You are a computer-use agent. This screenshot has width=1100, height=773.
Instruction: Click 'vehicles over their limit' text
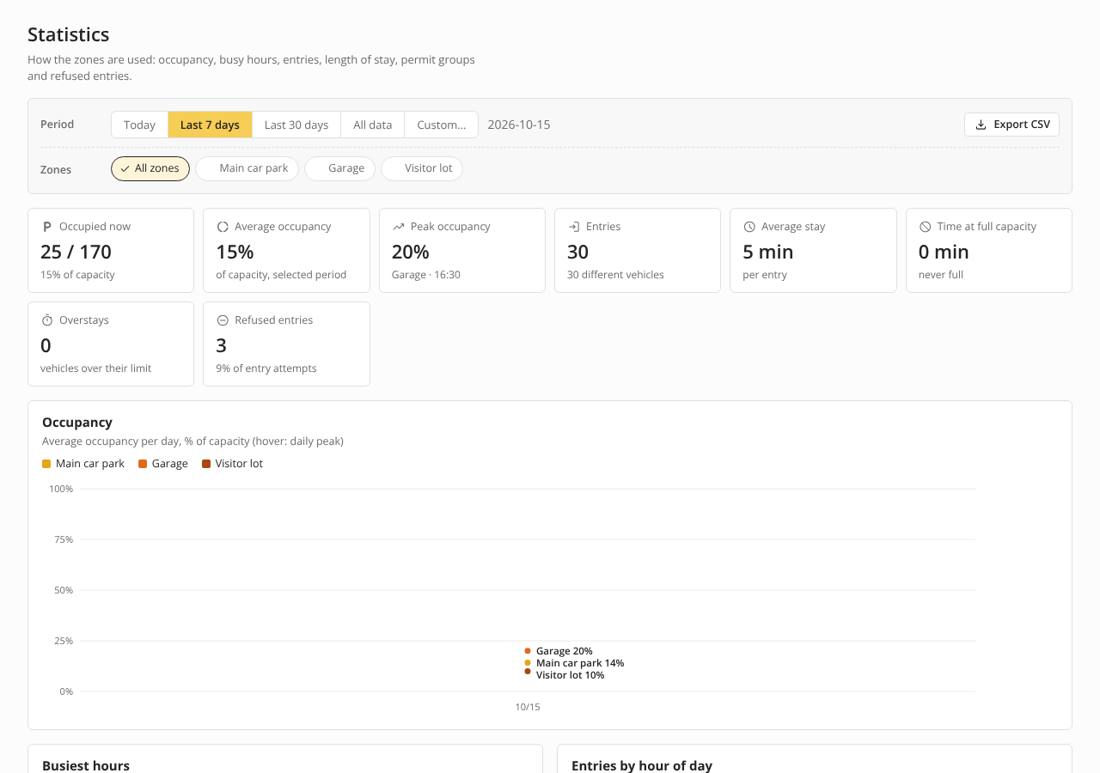95,368
